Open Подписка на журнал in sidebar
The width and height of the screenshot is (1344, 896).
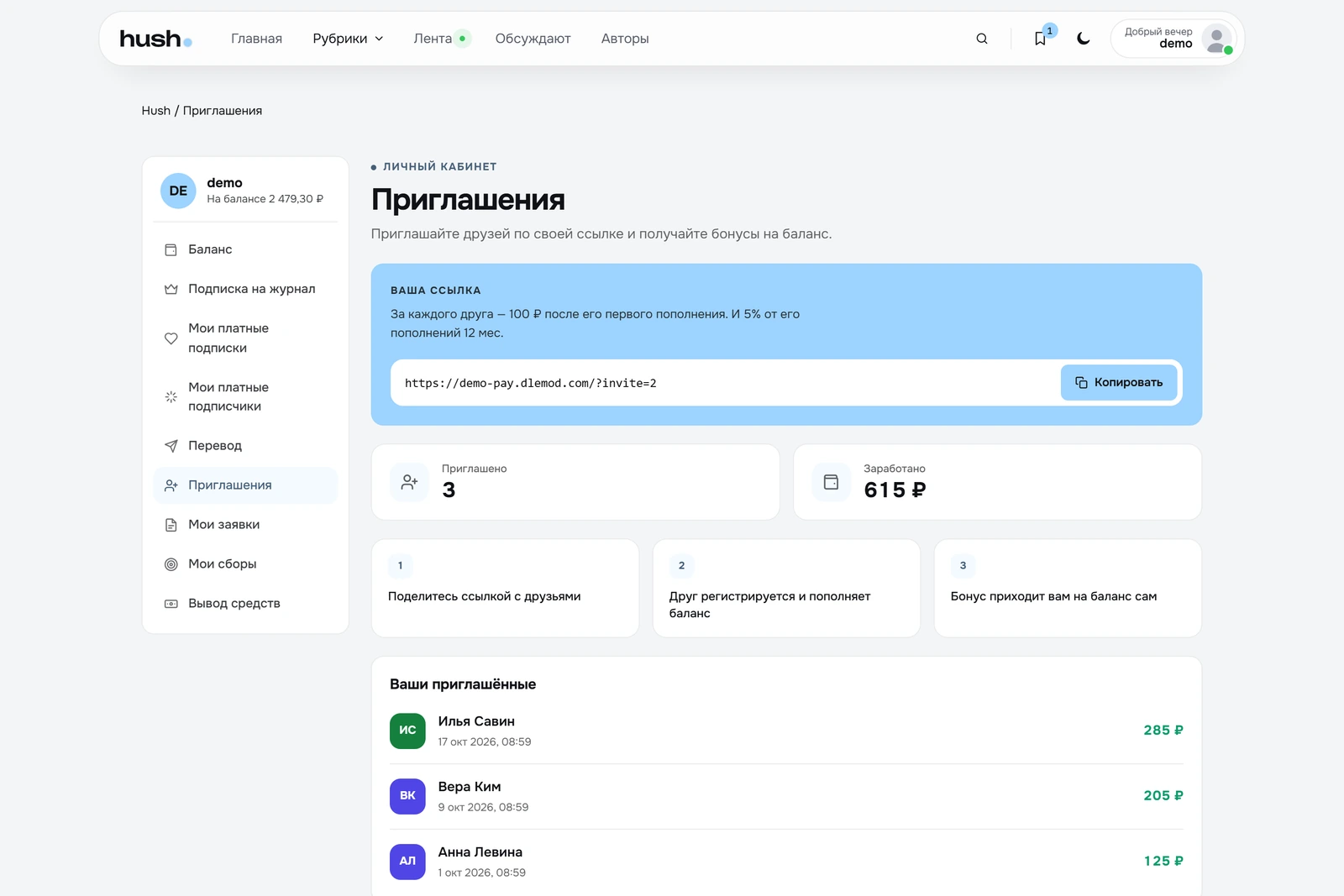pos(245,289)
